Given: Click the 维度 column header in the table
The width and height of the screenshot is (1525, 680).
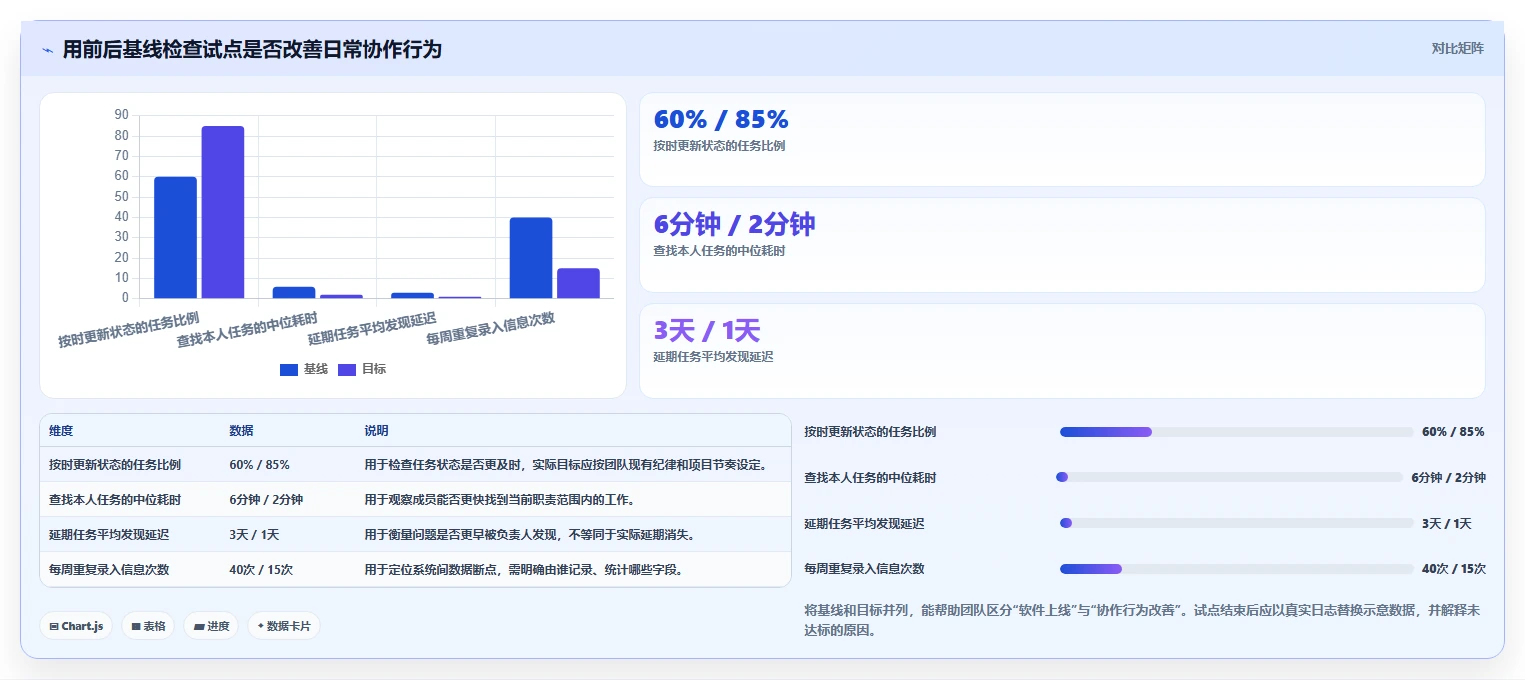Looking at the screenshot, I should [x=61, y=431].
